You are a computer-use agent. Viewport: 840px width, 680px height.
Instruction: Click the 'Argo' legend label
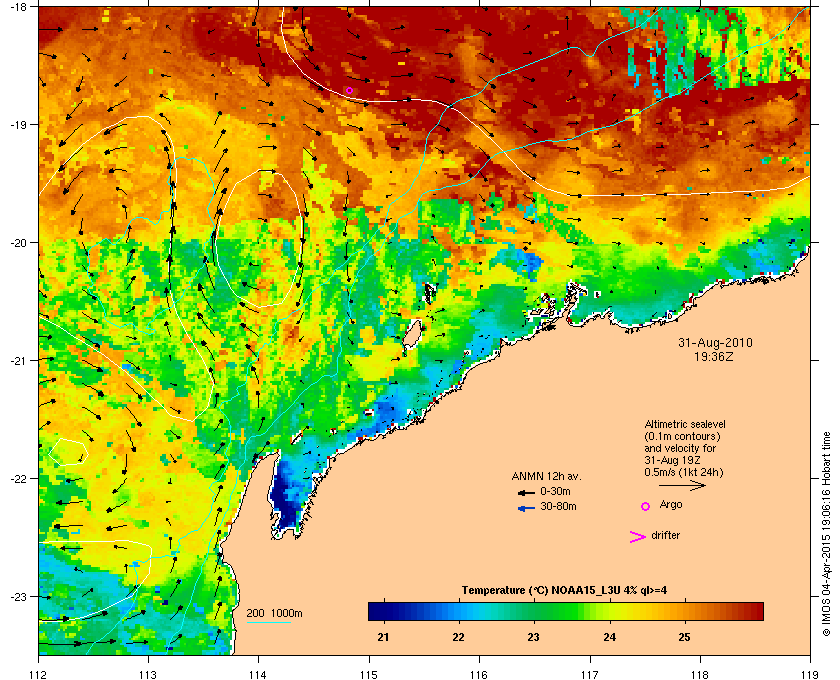tap(671, 504)
